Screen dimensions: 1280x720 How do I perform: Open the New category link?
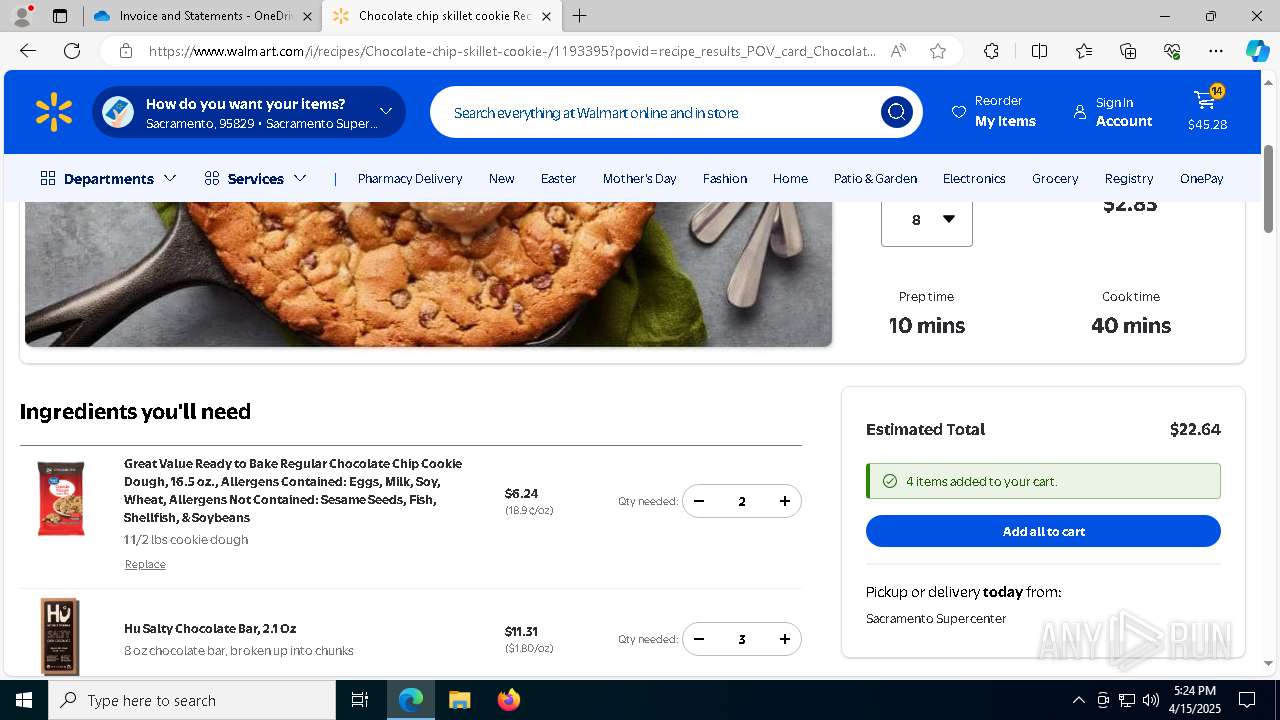(501, 178)
